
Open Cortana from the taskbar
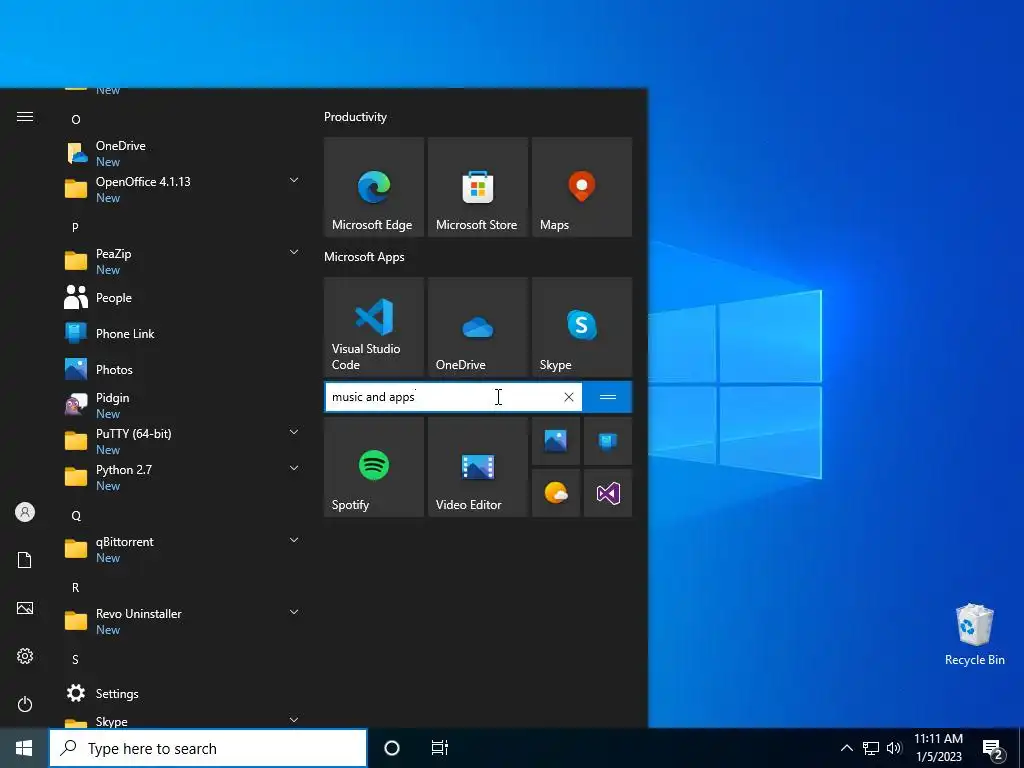coord(392,748)
